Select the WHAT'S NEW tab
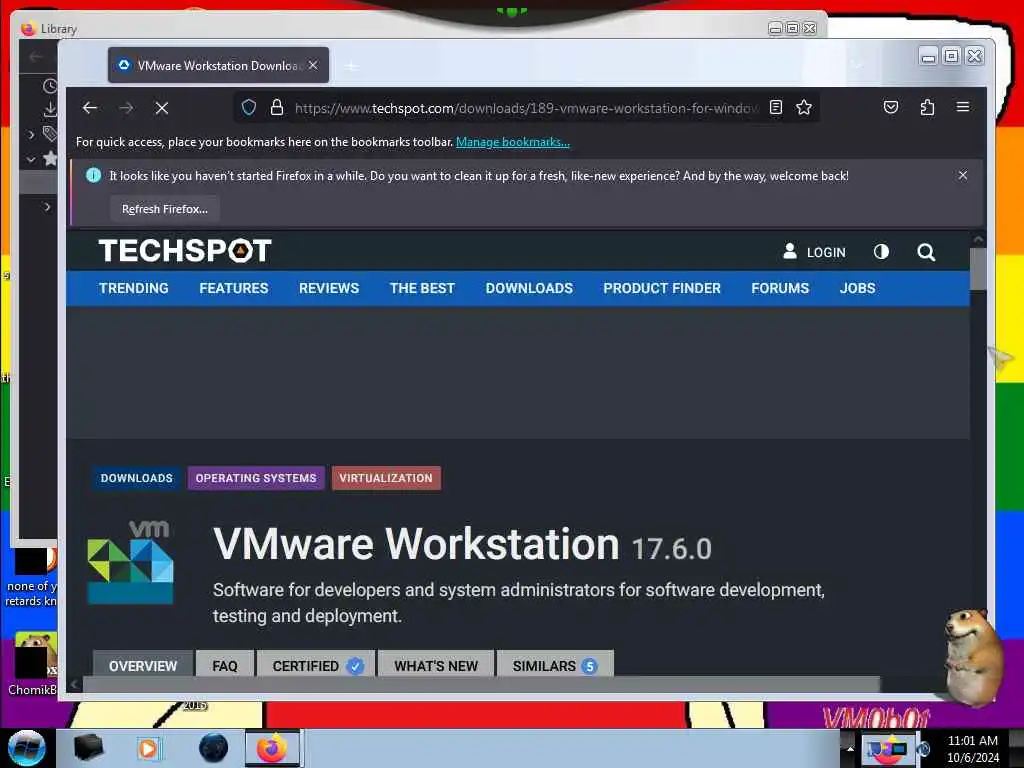This screenshot has height=768, width=1024. [436, 665]
